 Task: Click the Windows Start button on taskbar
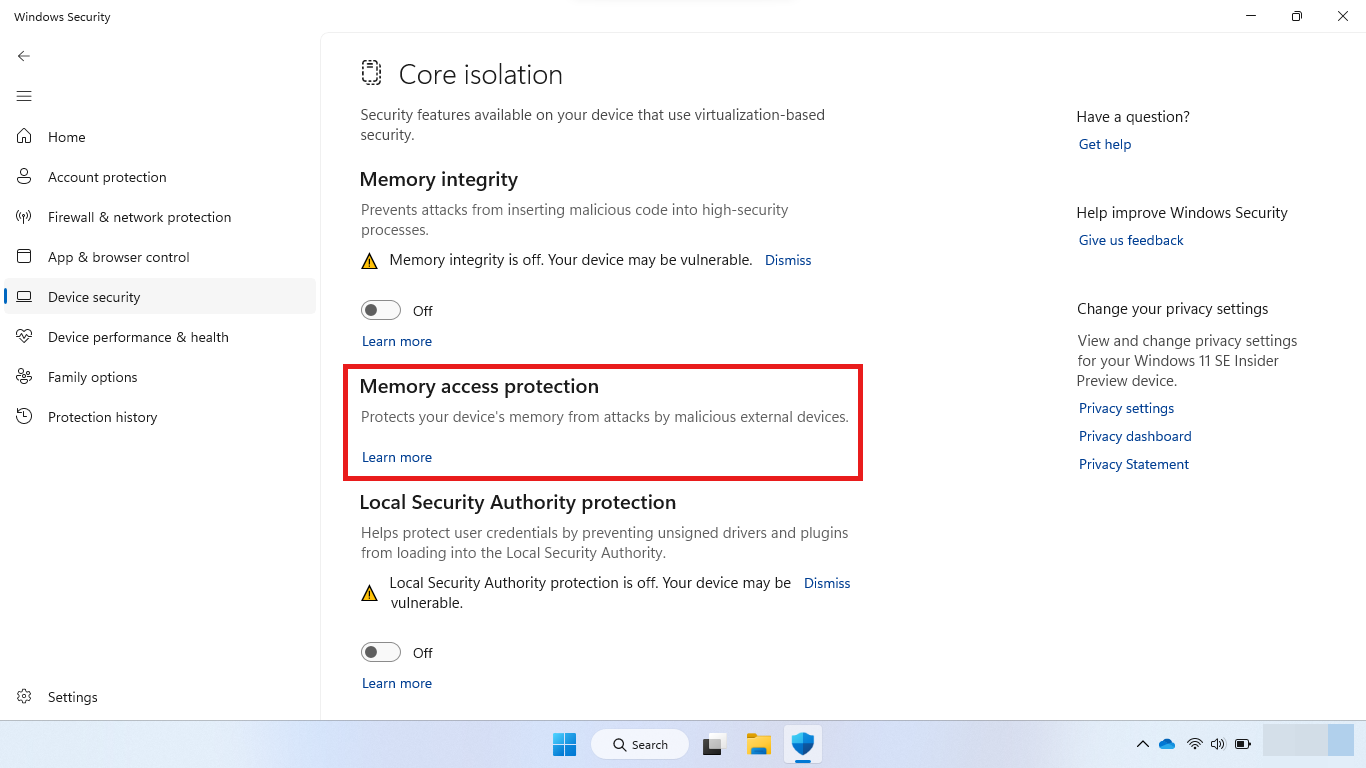click(565, 745)
